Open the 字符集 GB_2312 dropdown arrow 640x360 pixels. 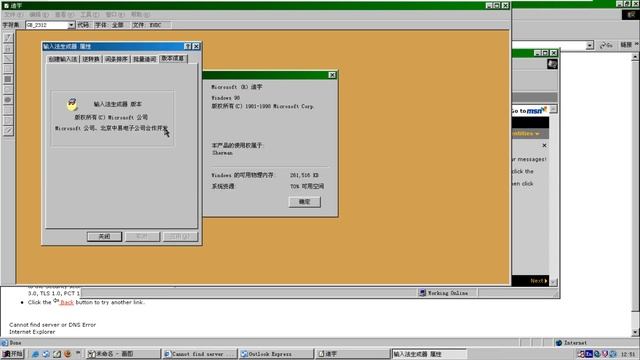click(x=71, y=25)
